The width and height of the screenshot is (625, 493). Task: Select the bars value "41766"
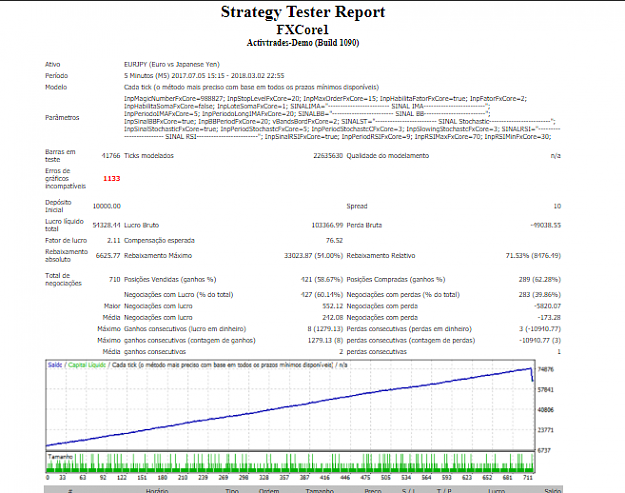tap(111, 156)
